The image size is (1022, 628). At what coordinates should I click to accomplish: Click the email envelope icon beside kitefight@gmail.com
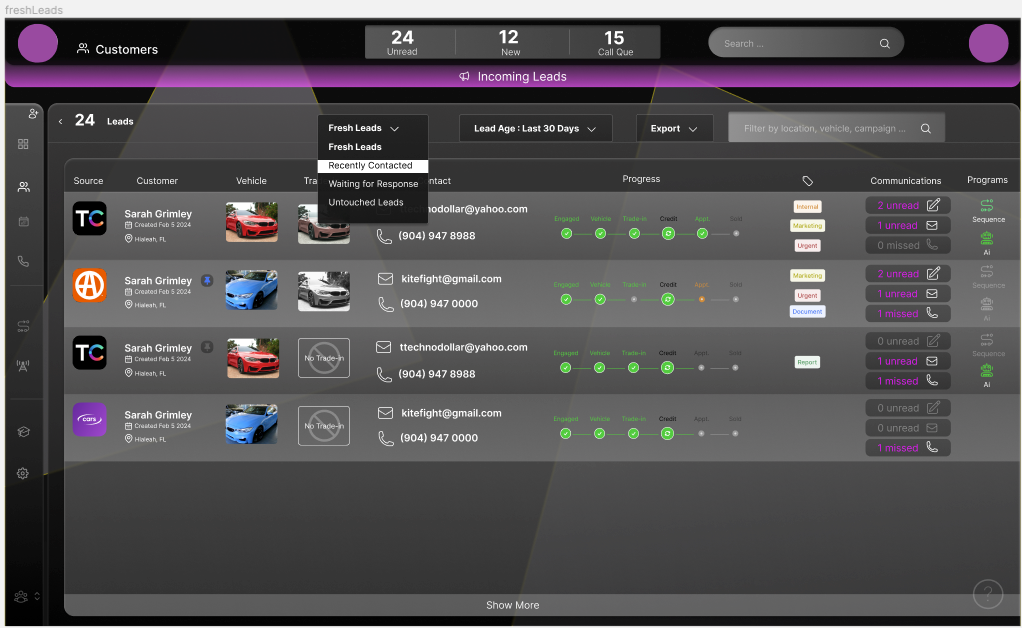(384, 278)
